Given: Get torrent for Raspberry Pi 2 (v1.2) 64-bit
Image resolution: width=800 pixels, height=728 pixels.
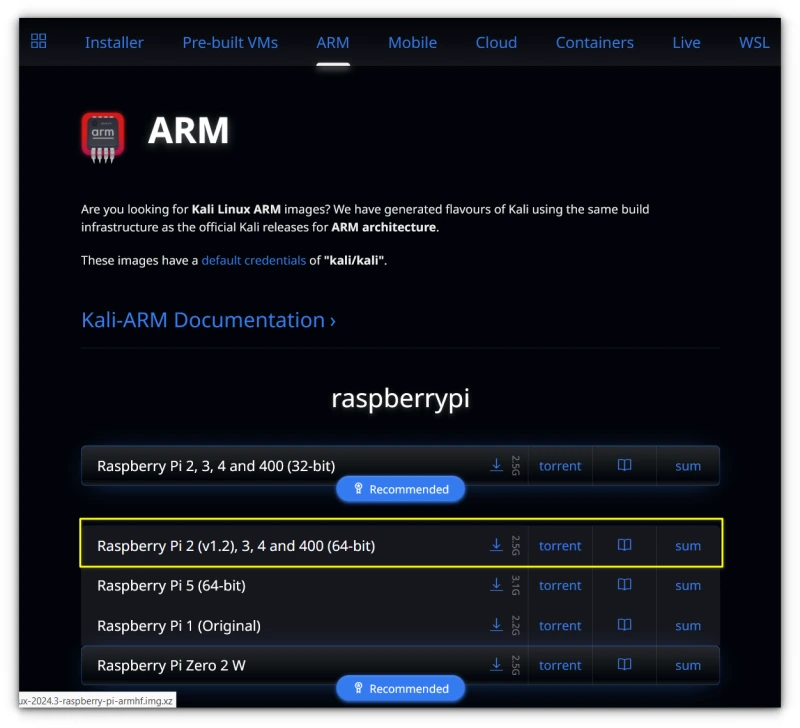Looking at the screenshot, I should coord(560,546).
